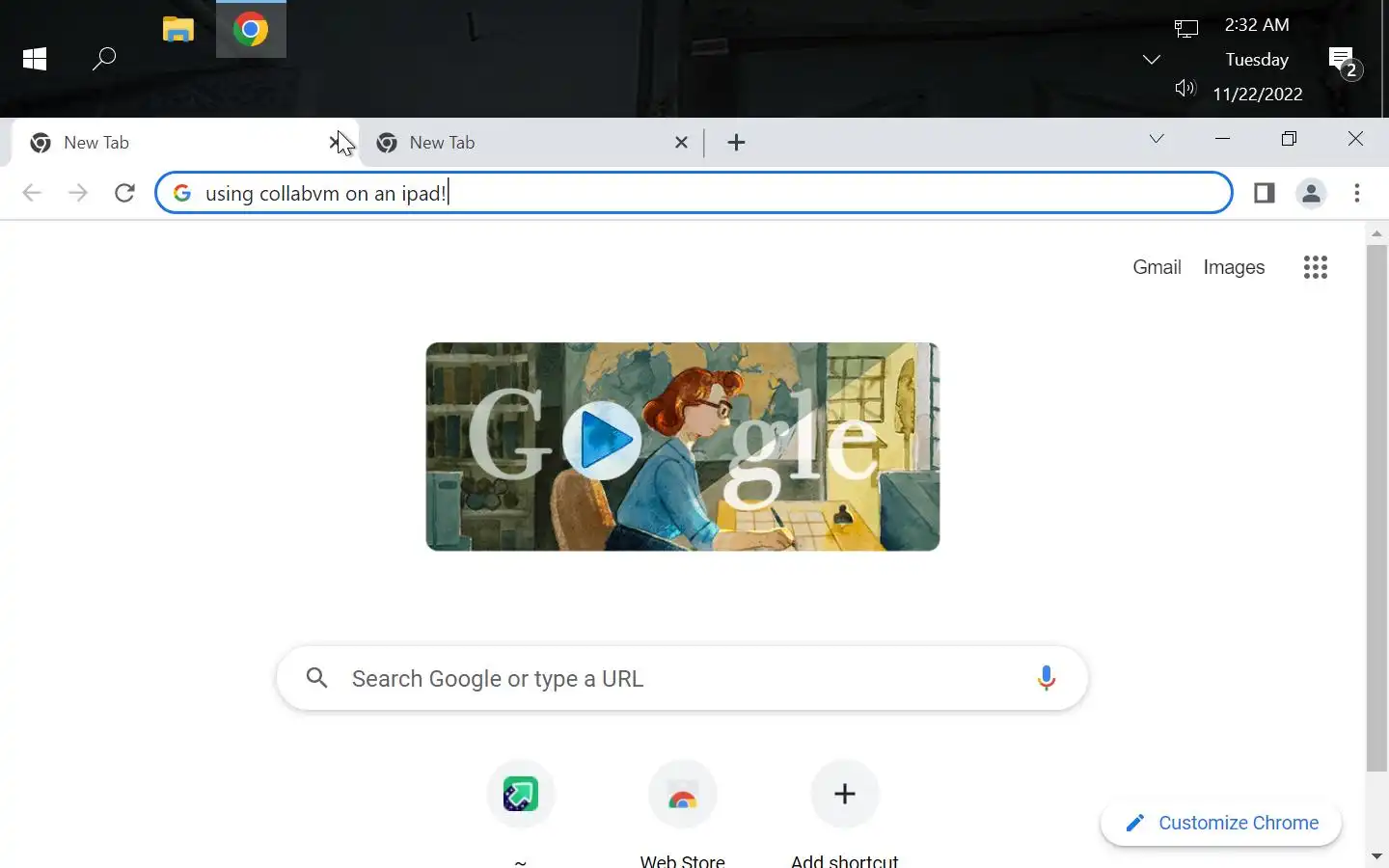Click the address bar containing 'using collabvm on an ipad!'
The image size is (1389, 868).
click(x=694, y=193)
